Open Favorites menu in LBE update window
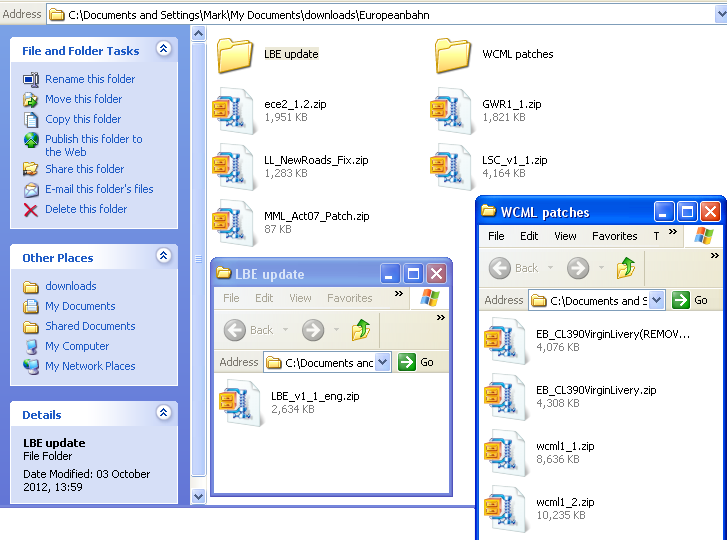The height and width of the screenshot is (540, 727). [x=350, y=298]
